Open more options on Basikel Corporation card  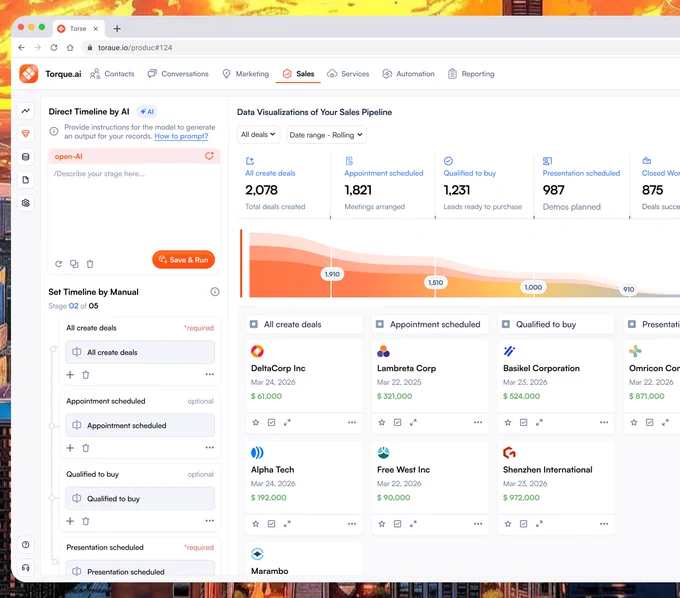pos(604,422)
